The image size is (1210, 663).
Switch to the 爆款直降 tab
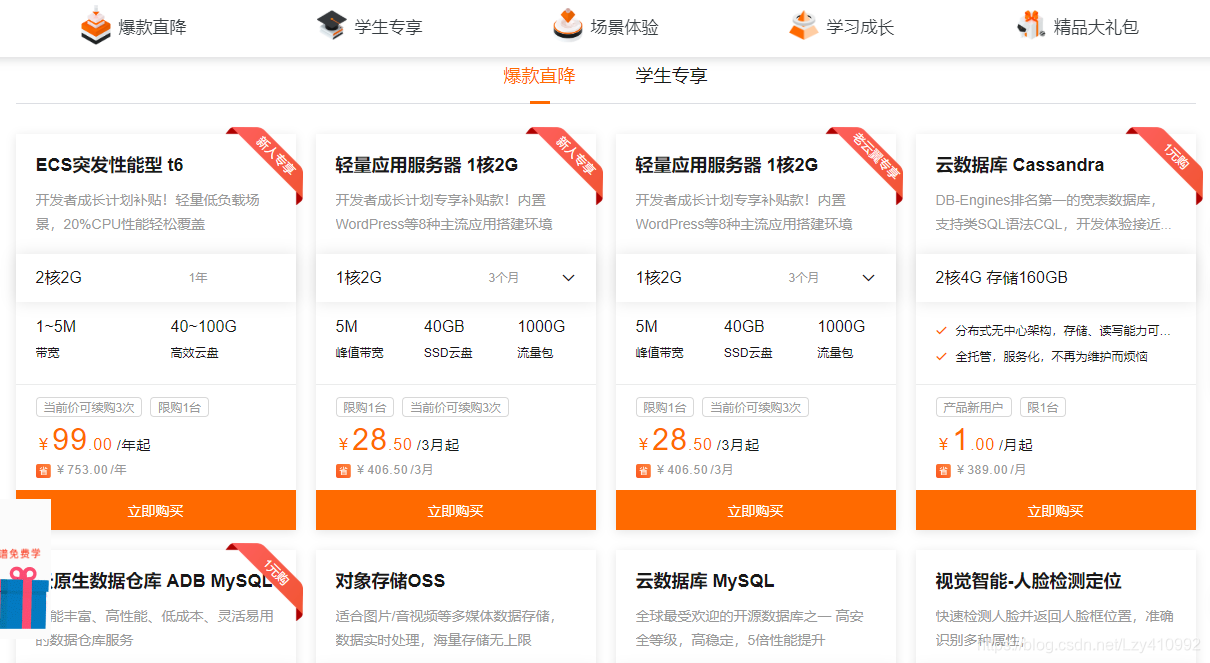coord(539,76)
